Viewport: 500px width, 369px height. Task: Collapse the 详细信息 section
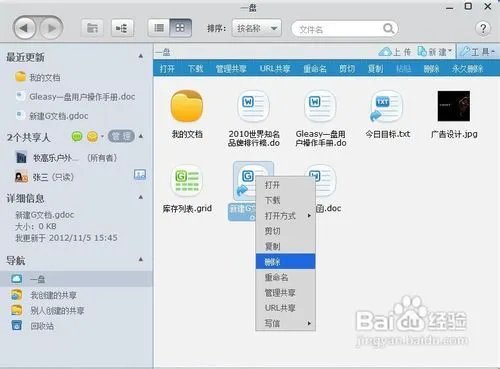click(141, 198)
